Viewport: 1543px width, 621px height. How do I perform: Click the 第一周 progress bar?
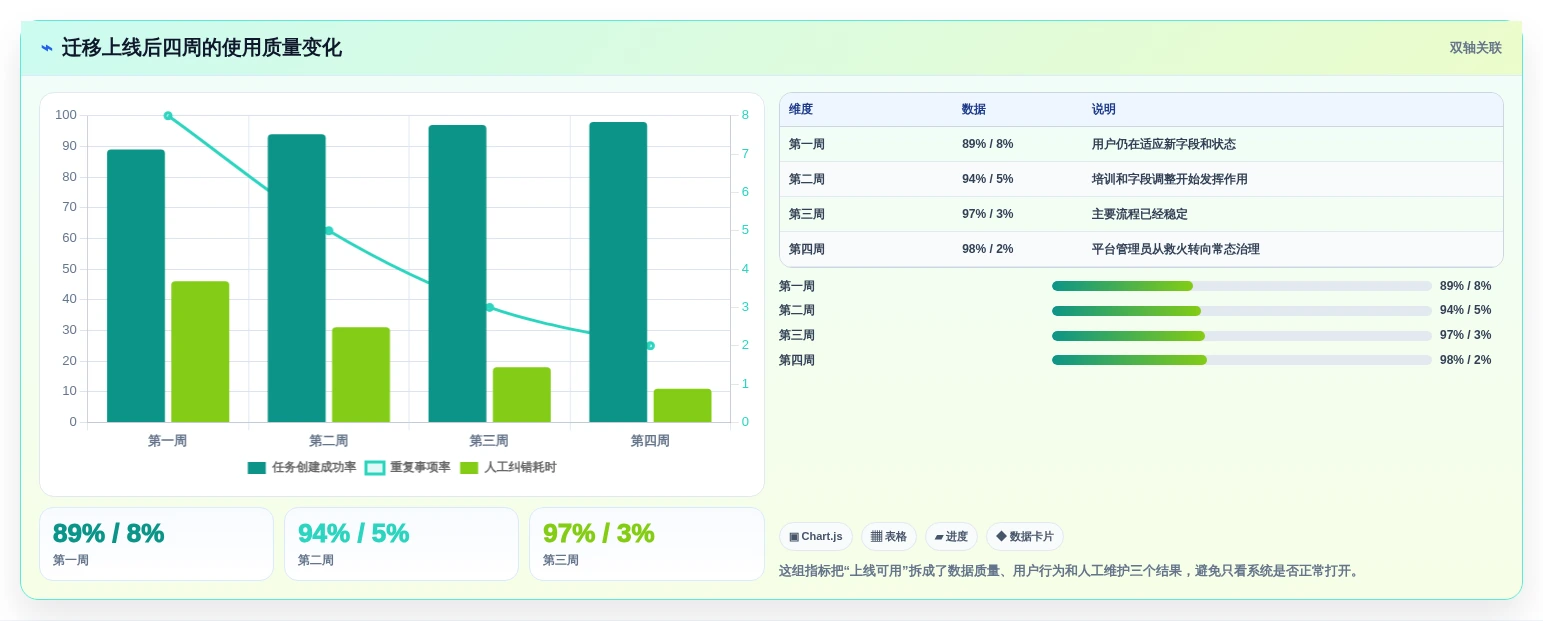pyautogui.click(x=1242, y=286)
